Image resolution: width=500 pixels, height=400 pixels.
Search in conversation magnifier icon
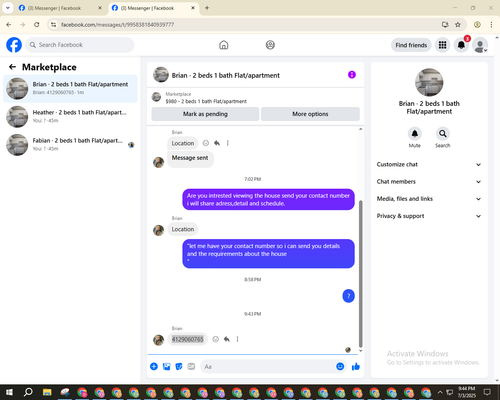click(442, 134)
